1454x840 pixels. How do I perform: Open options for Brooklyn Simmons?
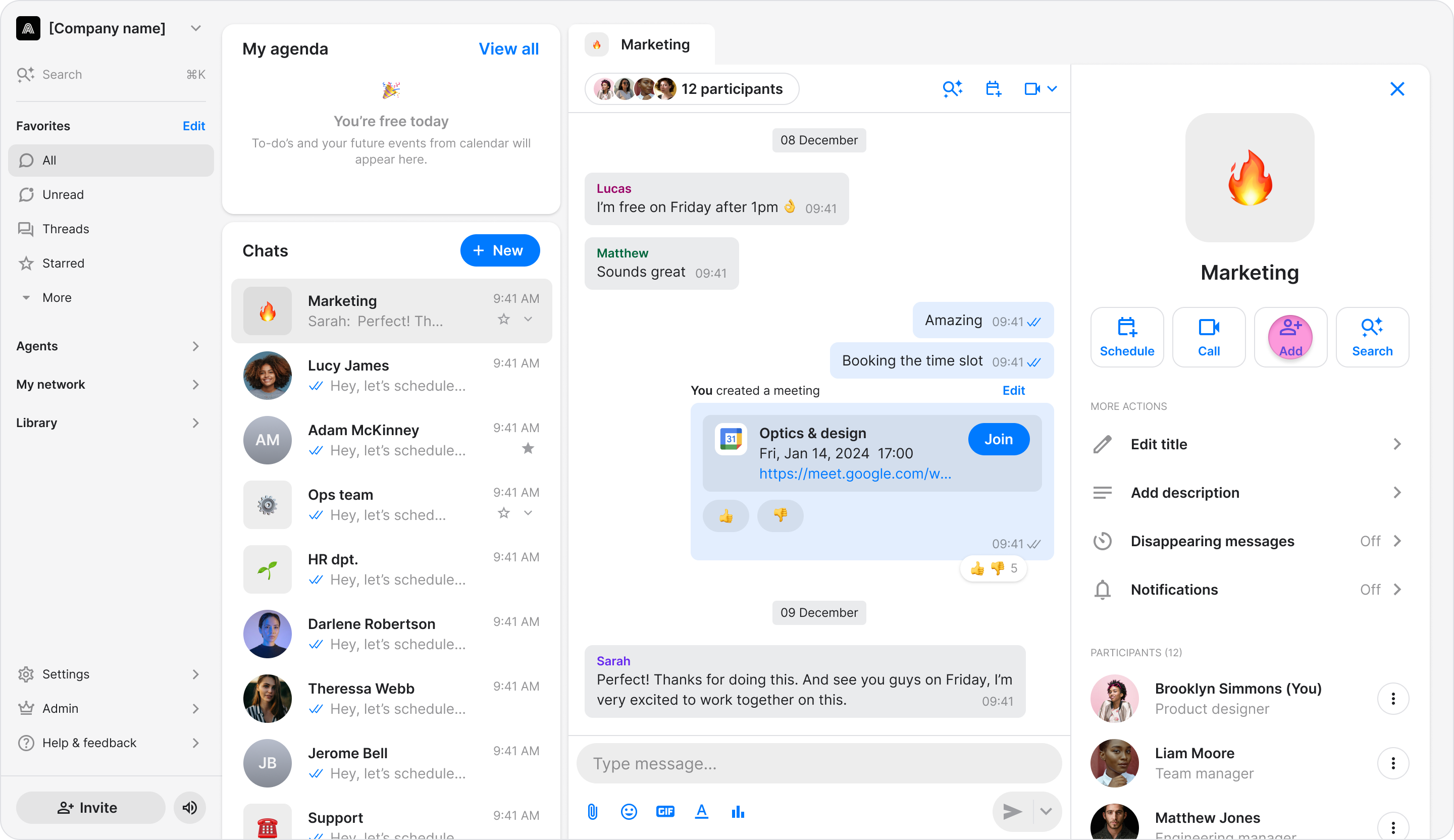(x=1393, y=699)
